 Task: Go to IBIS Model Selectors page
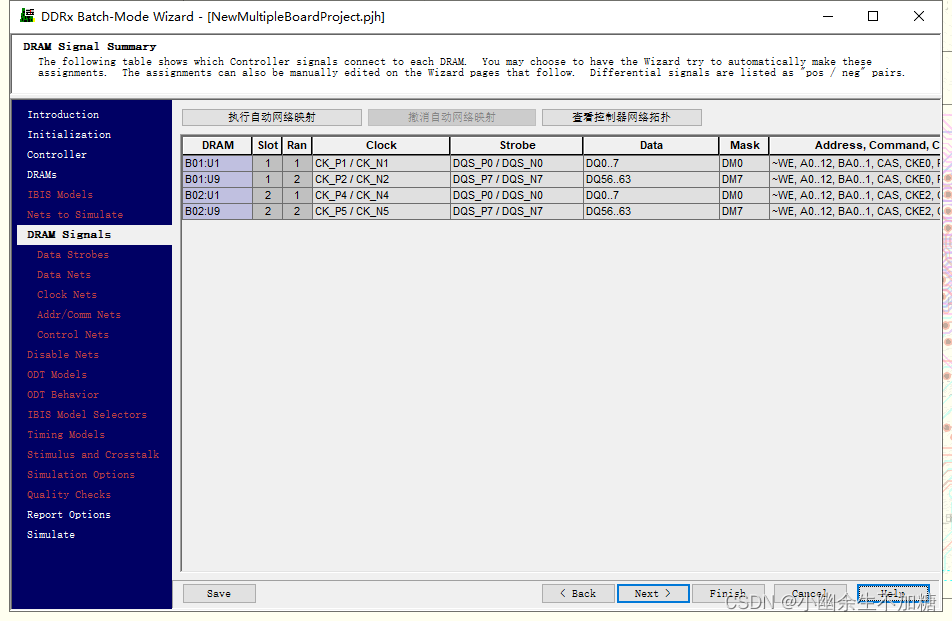(87, 415)
